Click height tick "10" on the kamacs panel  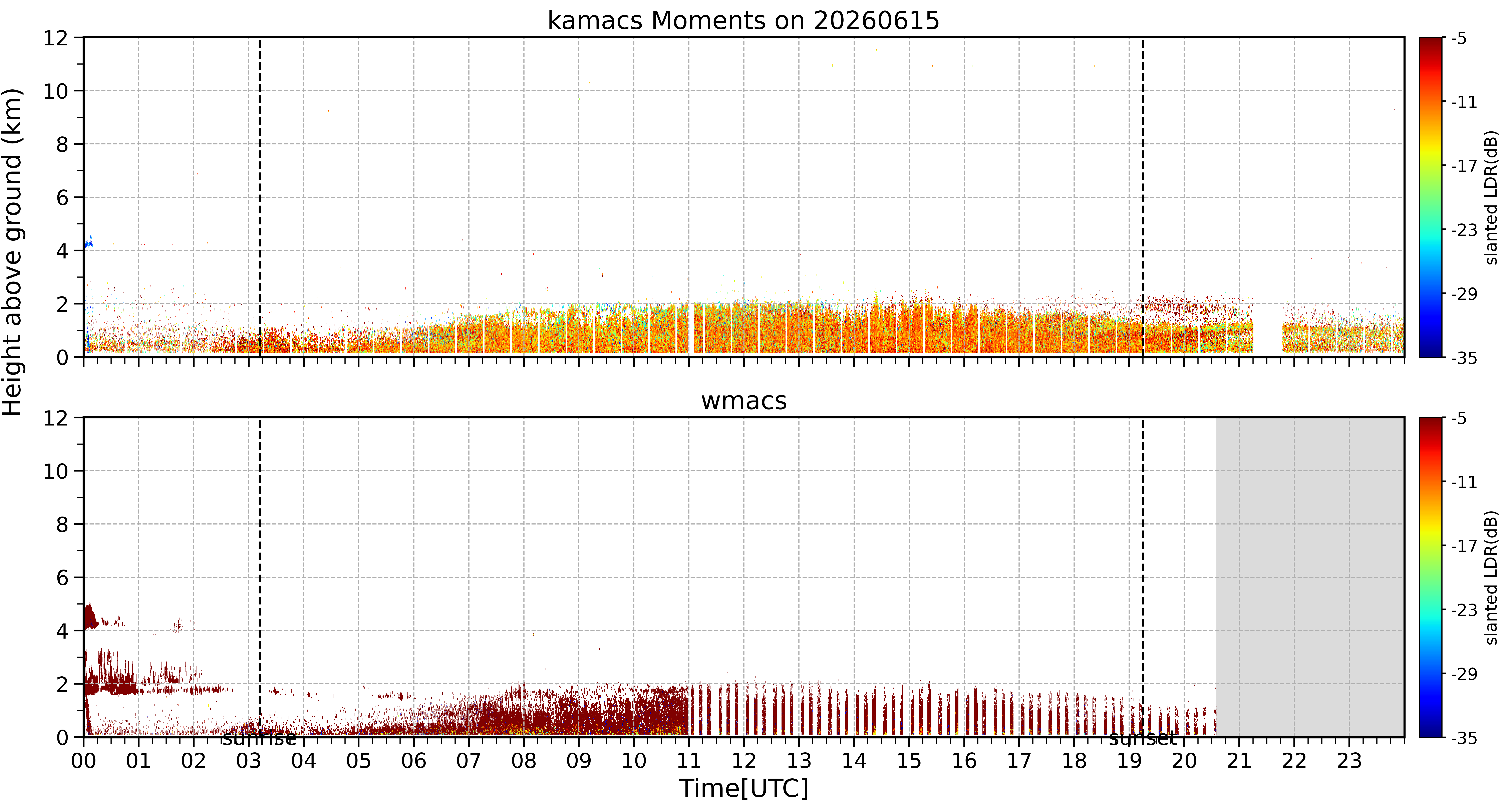point(56,91)
